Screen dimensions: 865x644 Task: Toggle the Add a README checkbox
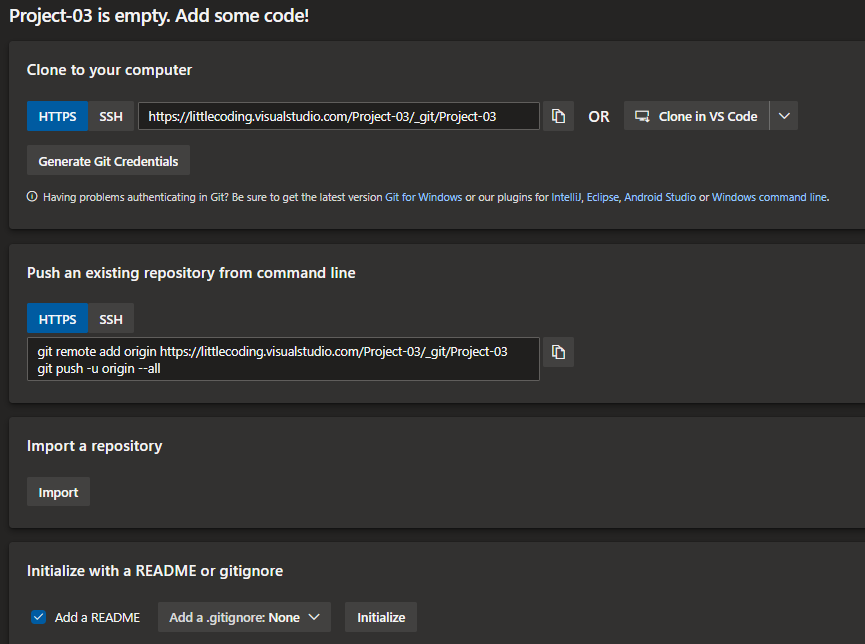[x=39, y=617]
